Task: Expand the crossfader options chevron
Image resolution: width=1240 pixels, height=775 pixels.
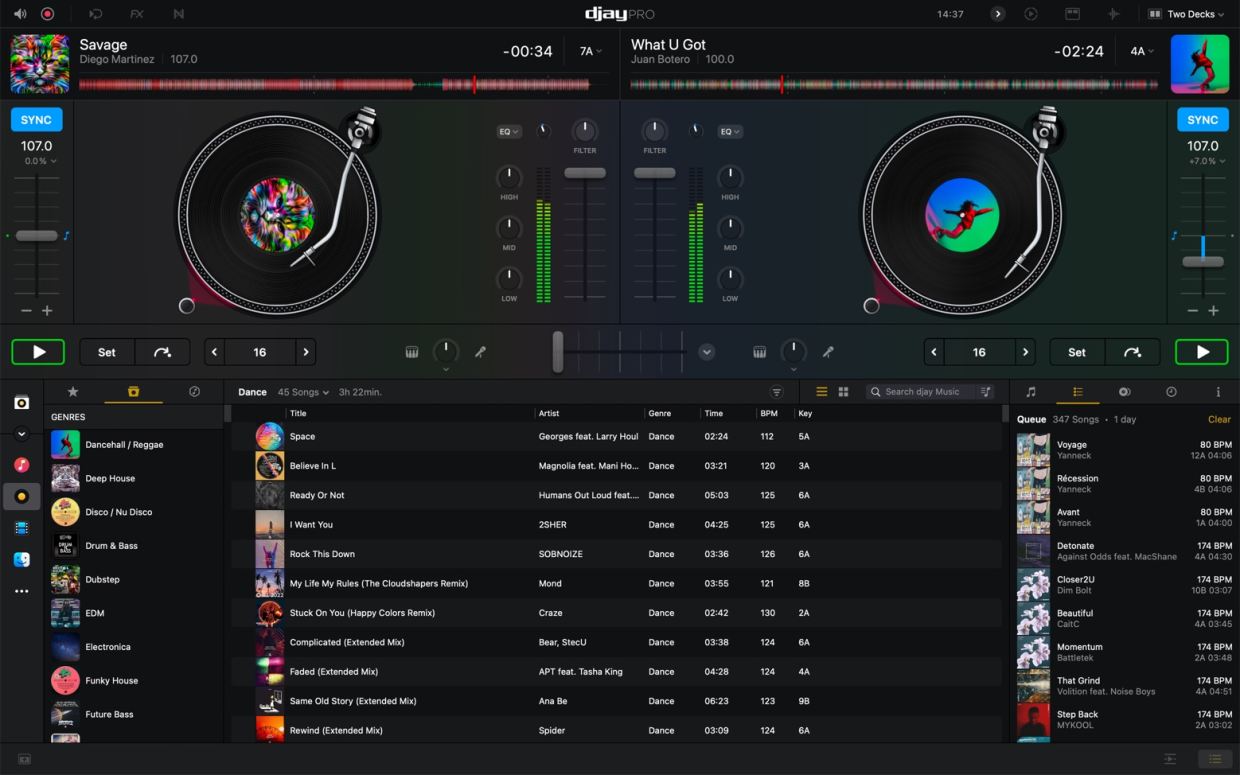Action: pyautogui.click(x=707, y=352)
